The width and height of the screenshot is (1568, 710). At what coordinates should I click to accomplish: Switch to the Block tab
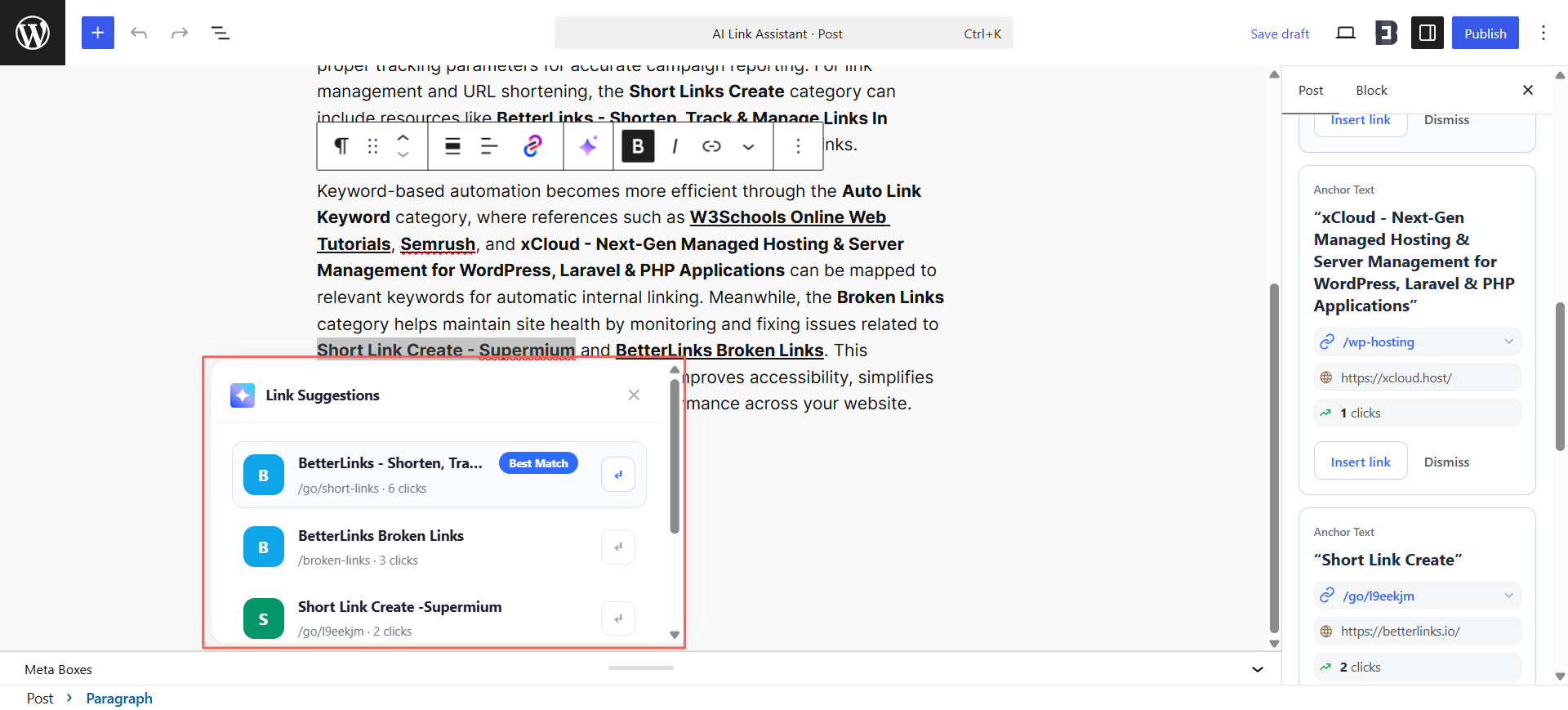tap(1372, 90)
